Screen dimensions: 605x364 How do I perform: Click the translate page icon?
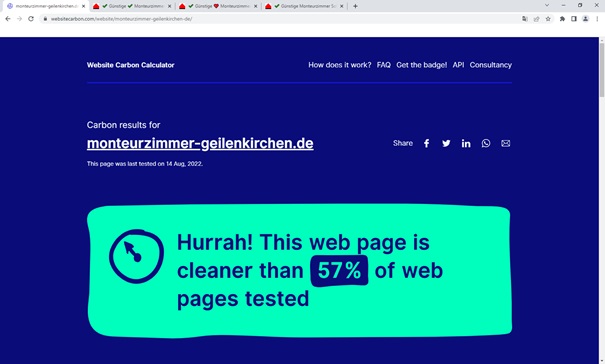[x=525, y=19]
